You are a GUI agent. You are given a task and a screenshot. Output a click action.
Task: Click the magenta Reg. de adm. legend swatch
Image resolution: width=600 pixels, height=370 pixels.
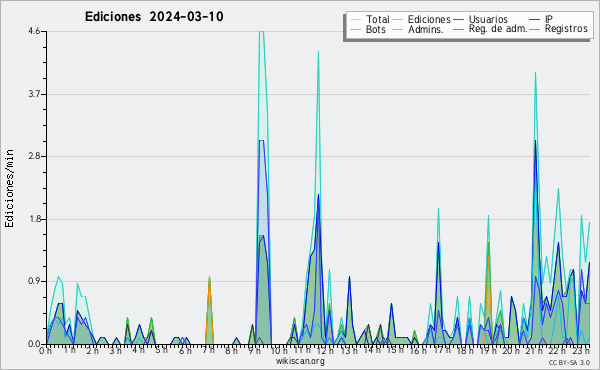(458, 29)
